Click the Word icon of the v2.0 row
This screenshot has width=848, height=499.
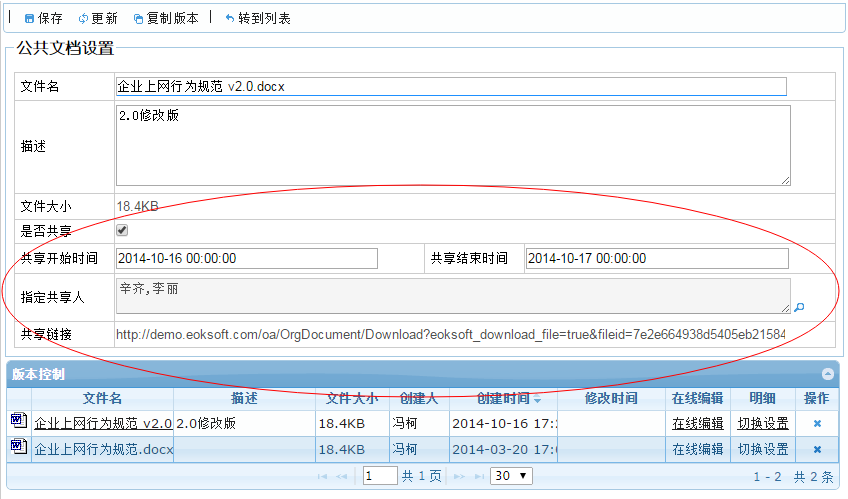pos(18,423)
